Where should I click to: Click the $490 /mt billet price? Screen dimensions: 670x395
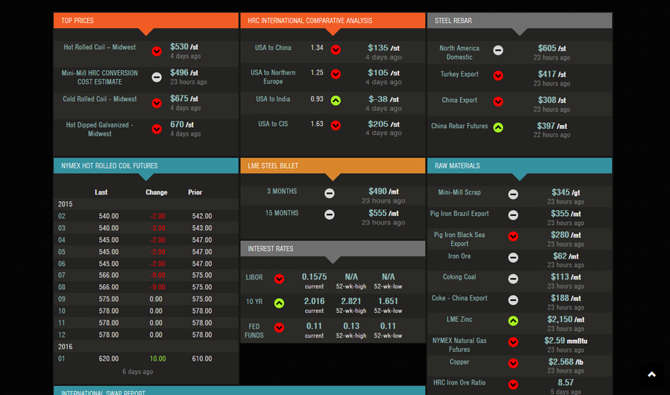tap(384, 191)
